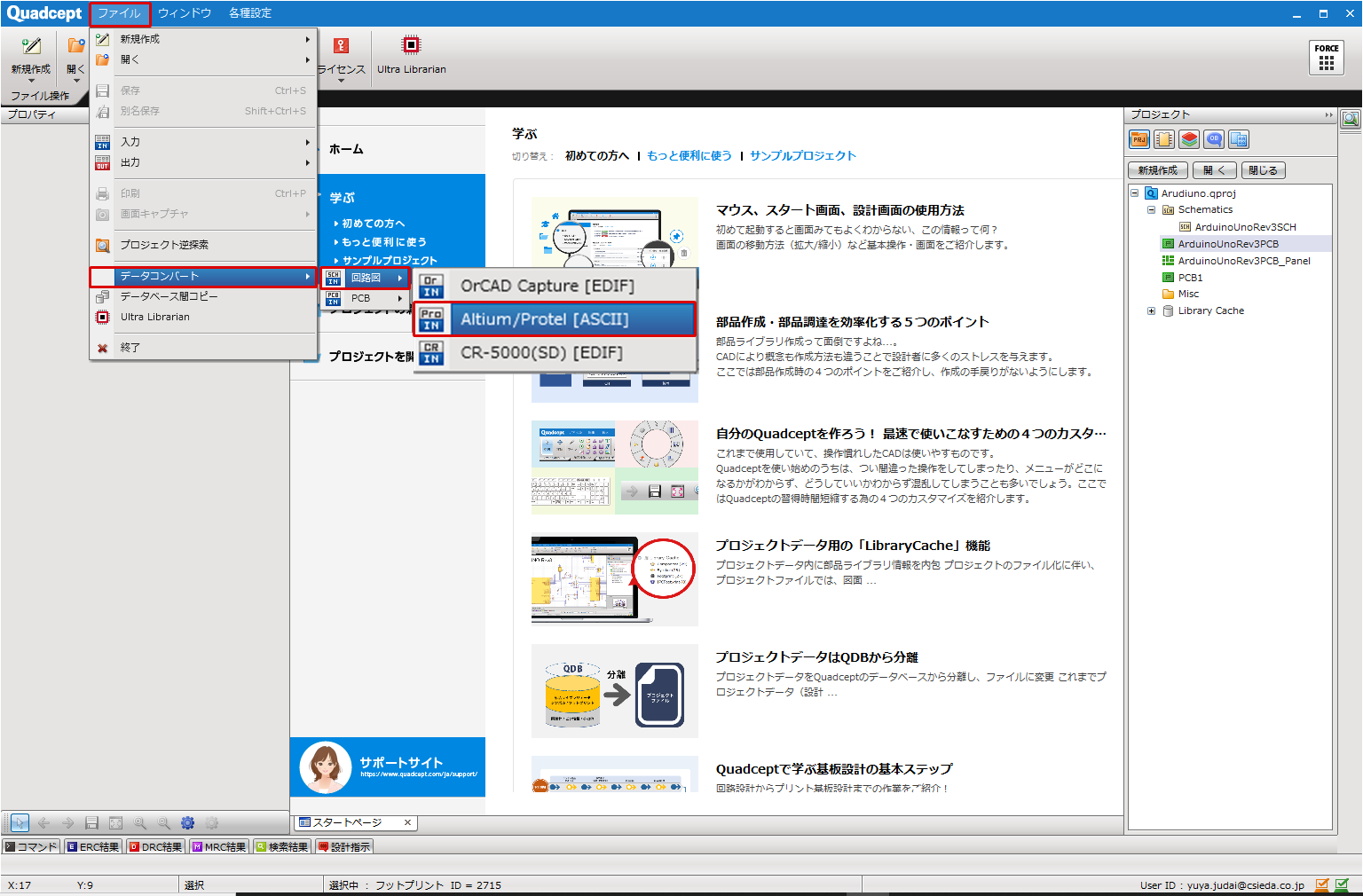
Task: Select PCB in data convert submenu
Action: pos(365,298)
